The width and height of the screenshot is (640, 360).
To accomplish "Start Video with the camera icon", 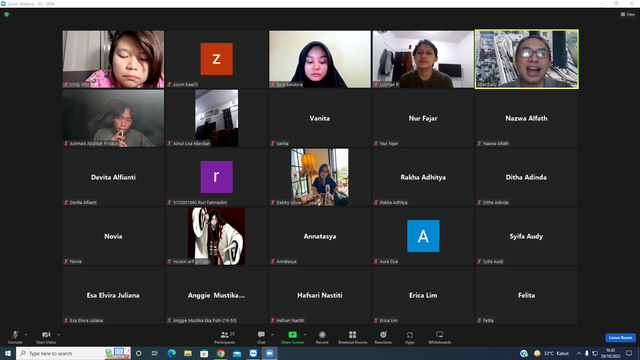I will (46, 337).
